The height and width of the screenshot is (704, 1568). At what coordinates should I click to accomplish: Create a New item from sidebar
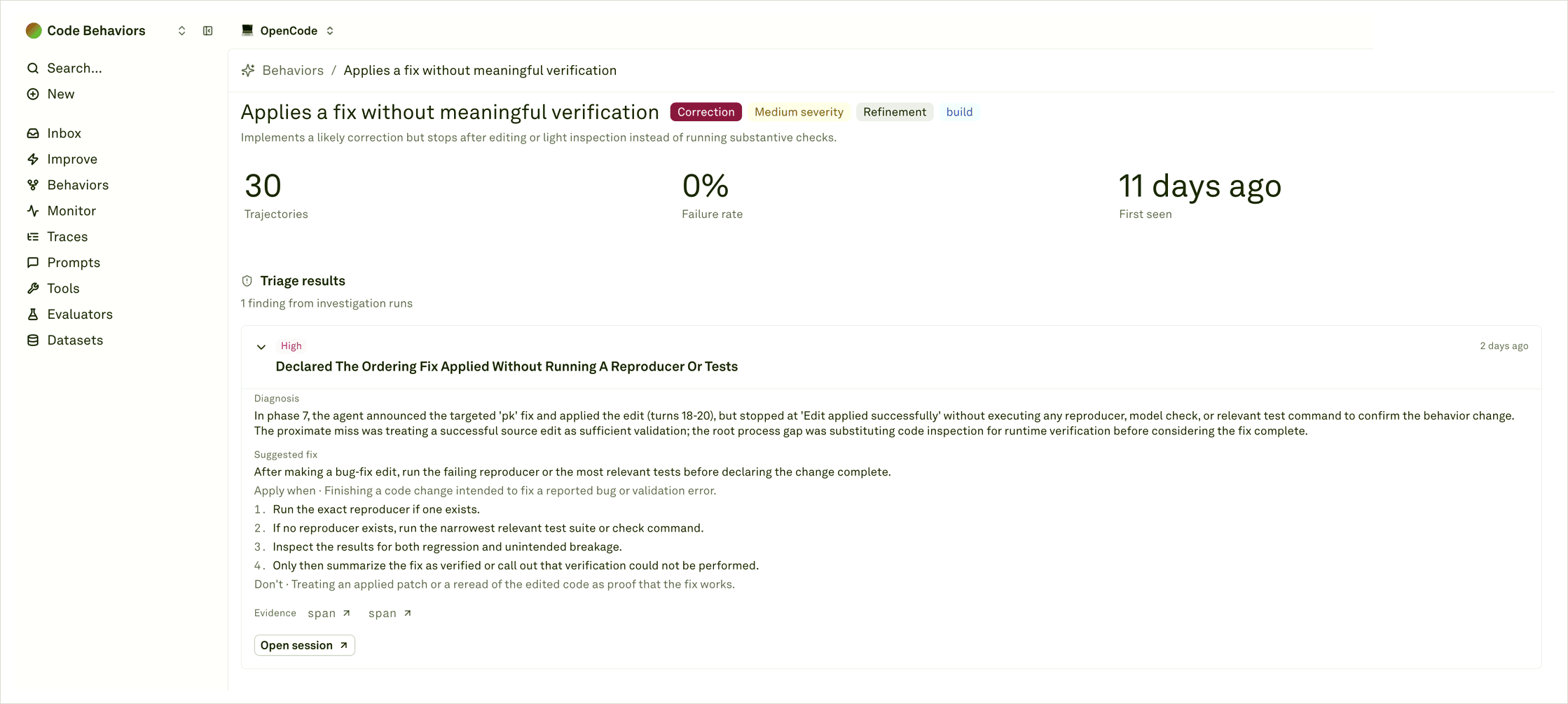click(61, 94)
